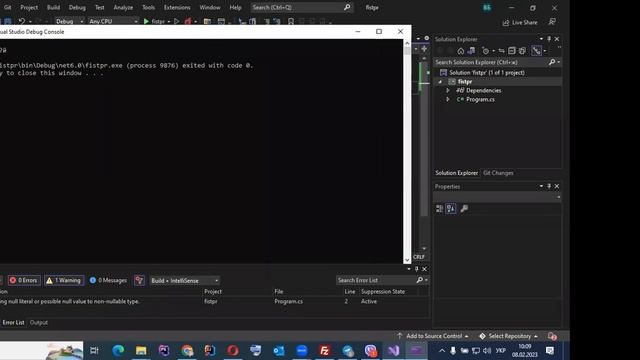
Task: Pin the Properties panel
Action: pyautogui.click(x=549, y=186)
